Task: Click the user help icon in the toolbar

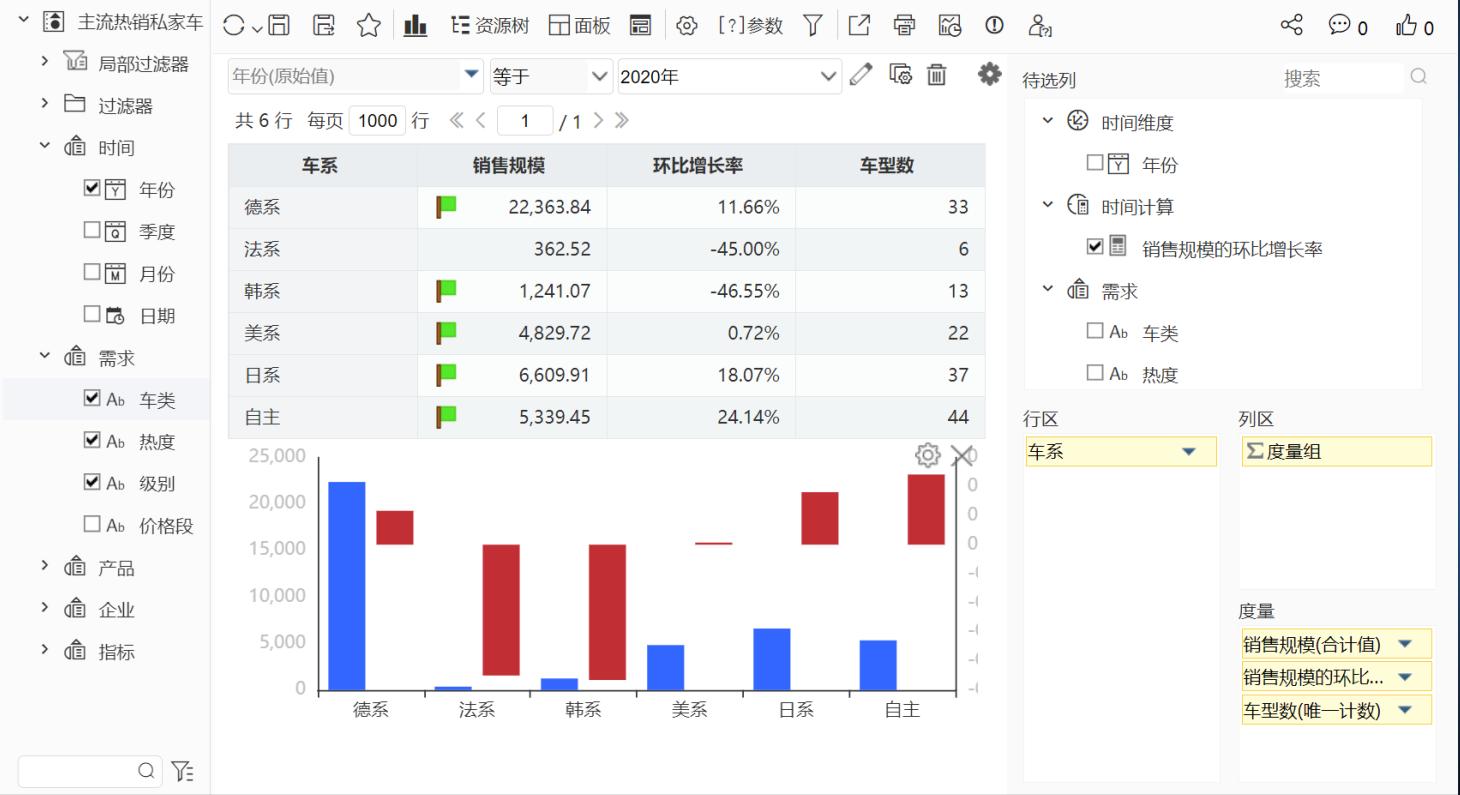Action: click(1040, 26)
